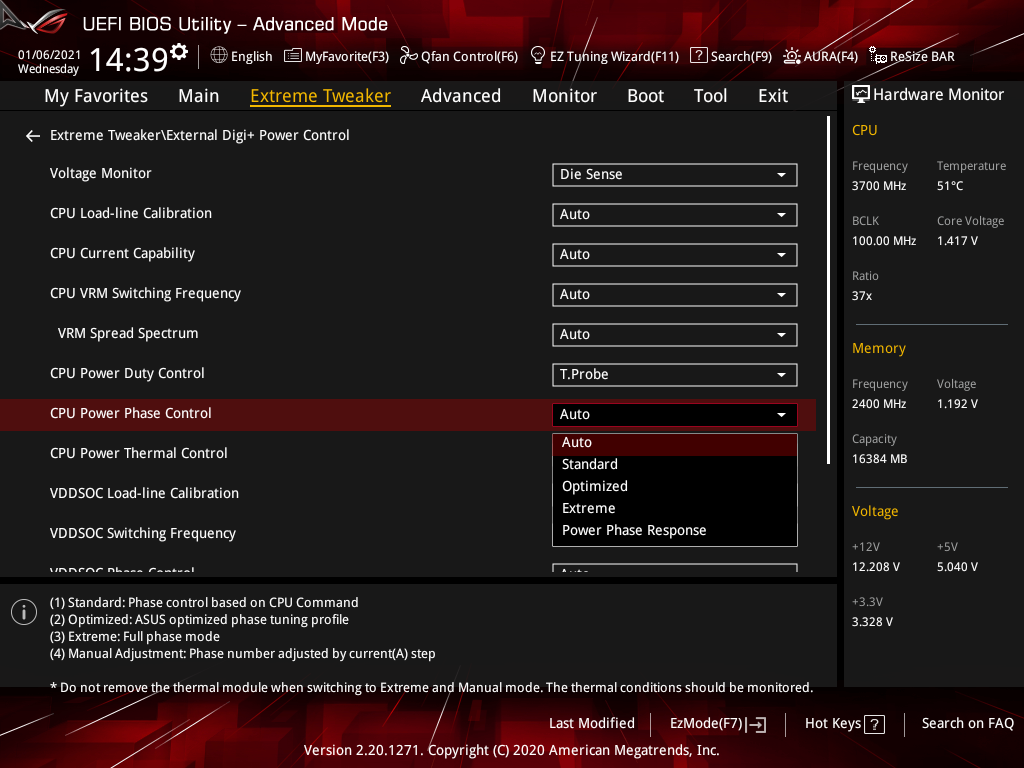Expand CPU Load-line Calibration dropdown
Viewport: 1024px width, 768px height.
tap(675, 215)
